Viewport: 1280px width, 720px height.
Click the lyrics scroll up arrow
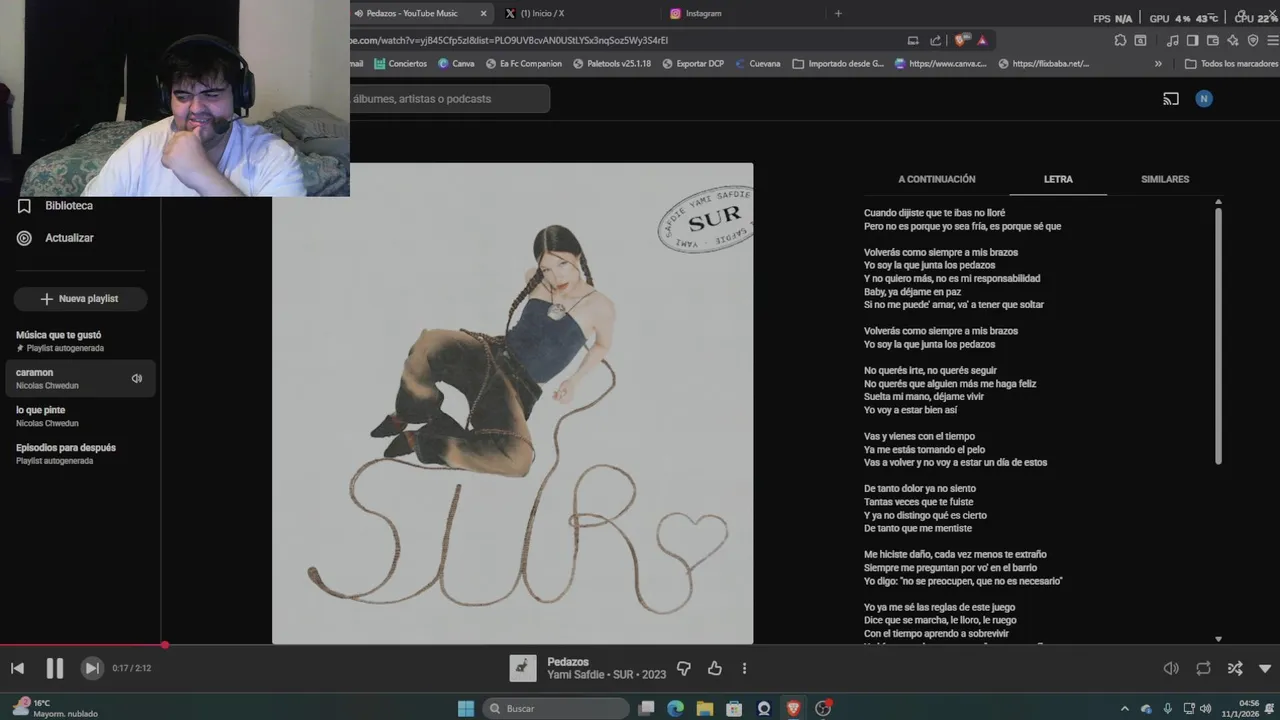pyautogui.click(x=1218, y=202)
